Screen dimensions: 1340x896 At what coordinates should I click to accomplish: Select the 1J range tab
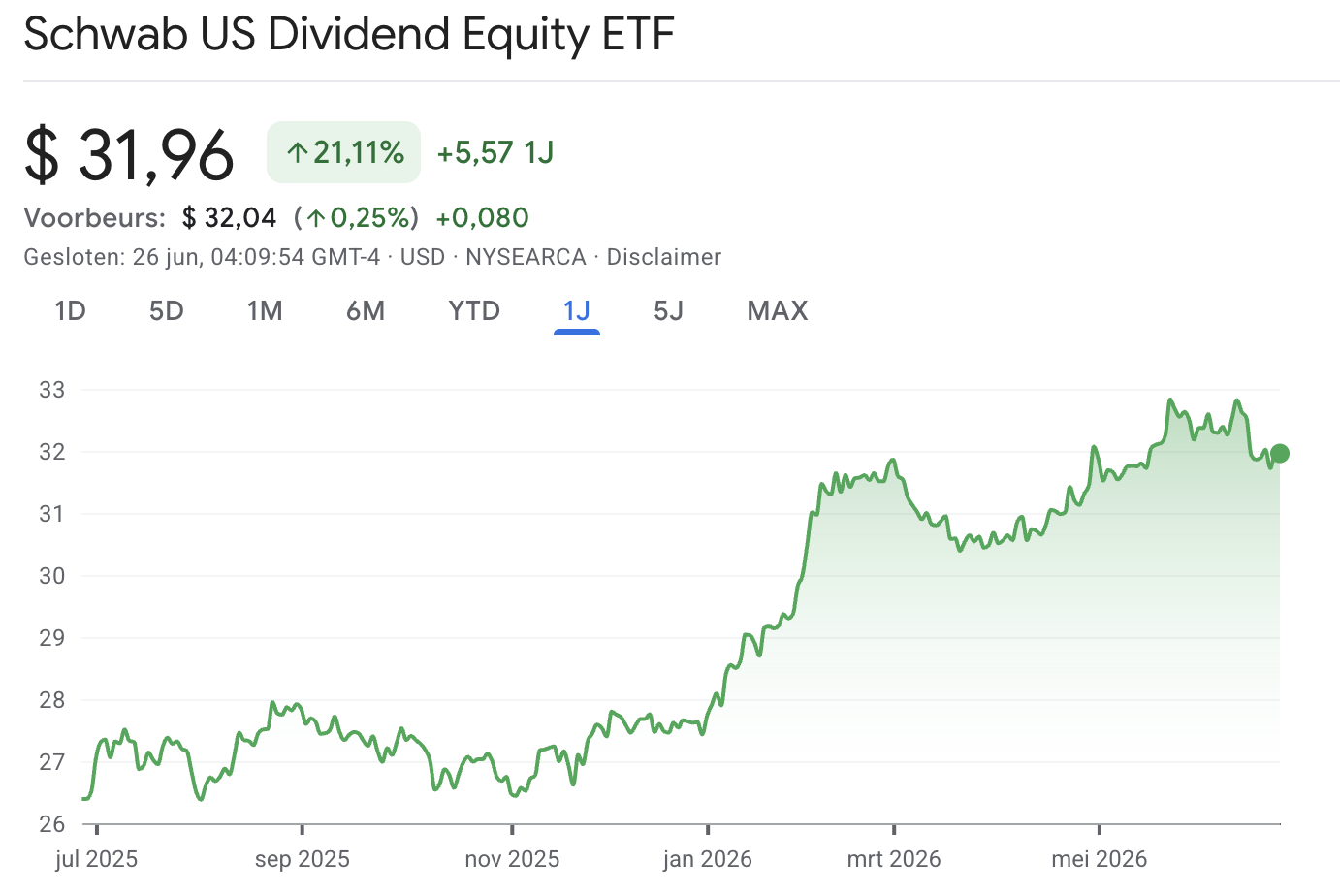click(x=577, y=311)
